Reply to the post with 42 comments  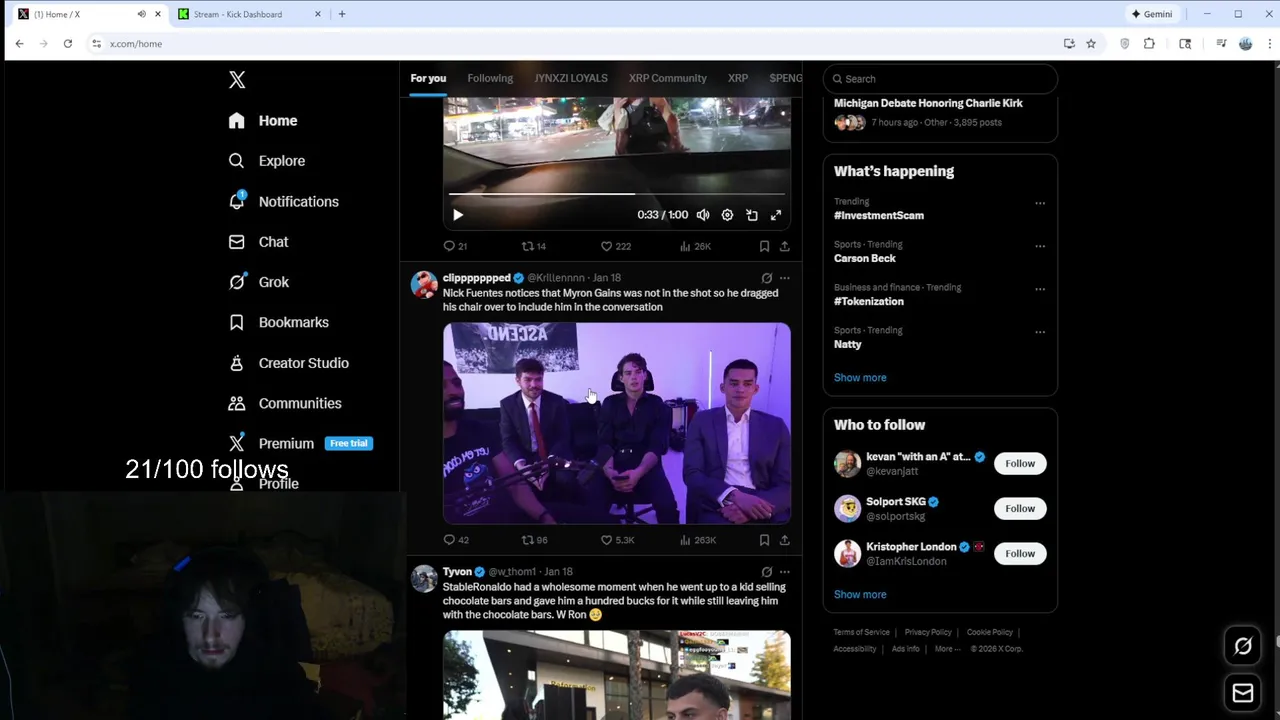[x=455, y=540]
